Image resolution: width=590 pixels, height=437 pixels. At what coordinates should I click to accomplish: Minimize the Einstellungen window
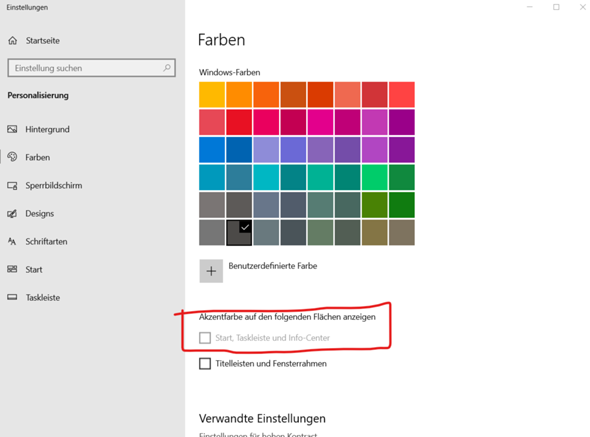tap(530, 7)
